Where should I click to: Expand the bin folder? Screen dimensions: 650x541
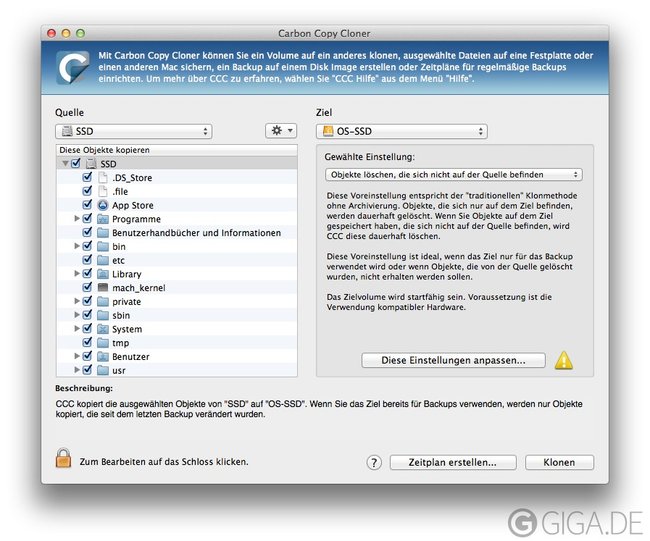pyautogui.click(x=77, y=246)
